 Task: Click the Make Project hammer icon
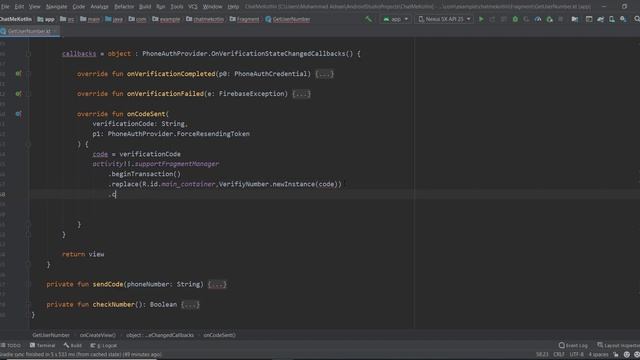pyautogui.click(x=368, y=19)
